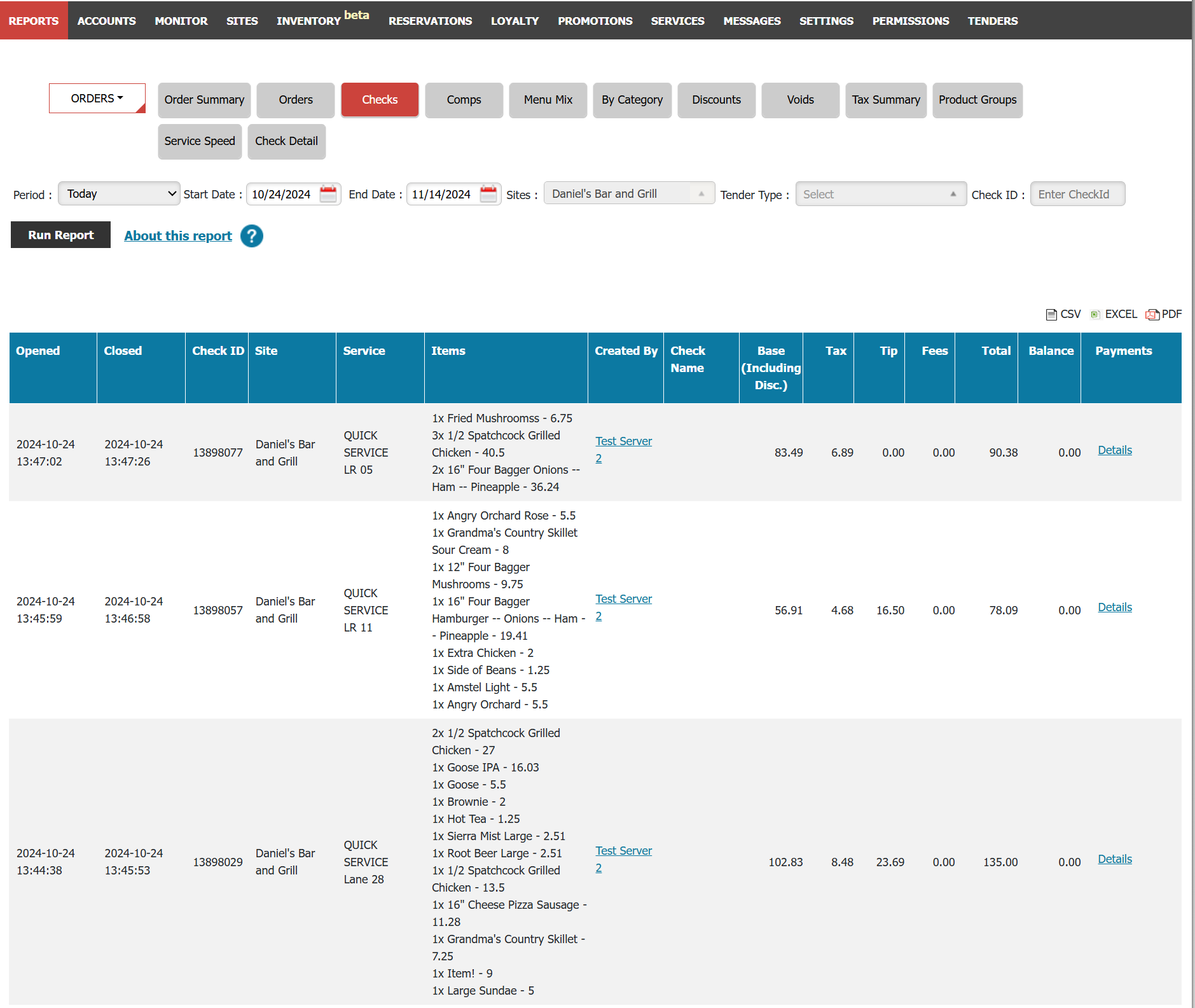The width and height of the screenshot is (1195, 1008).
Task: Open the Tender Type select box
Action: click(x=880, y=195)
